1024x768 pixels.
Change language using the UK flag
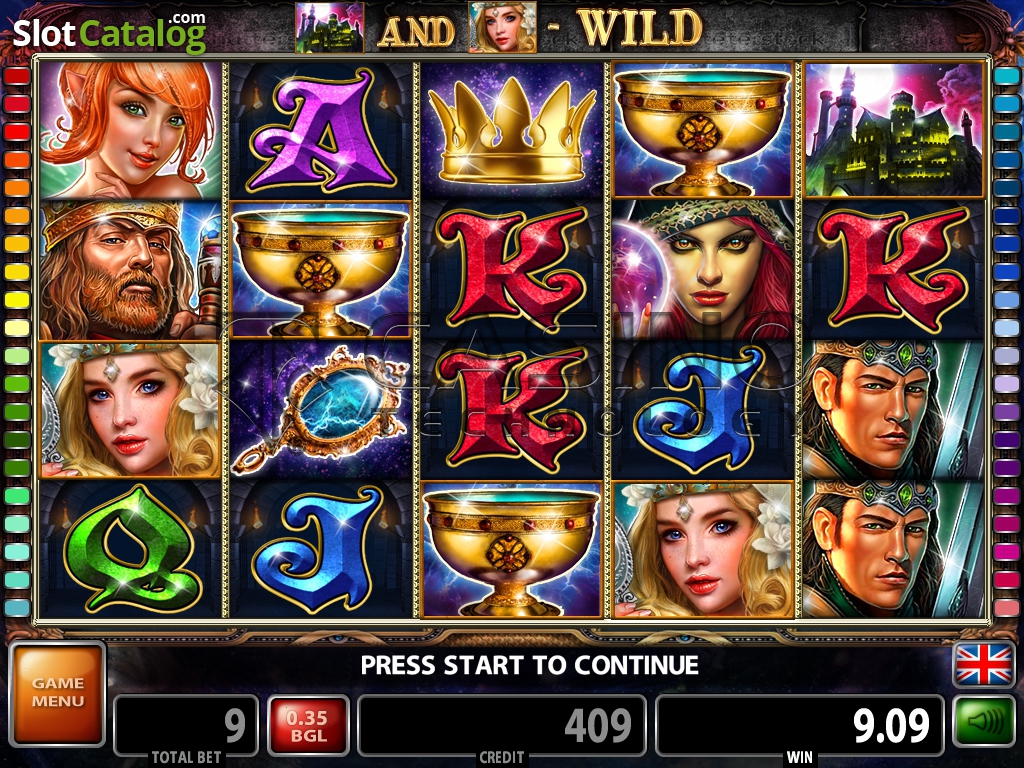[984, 664]
